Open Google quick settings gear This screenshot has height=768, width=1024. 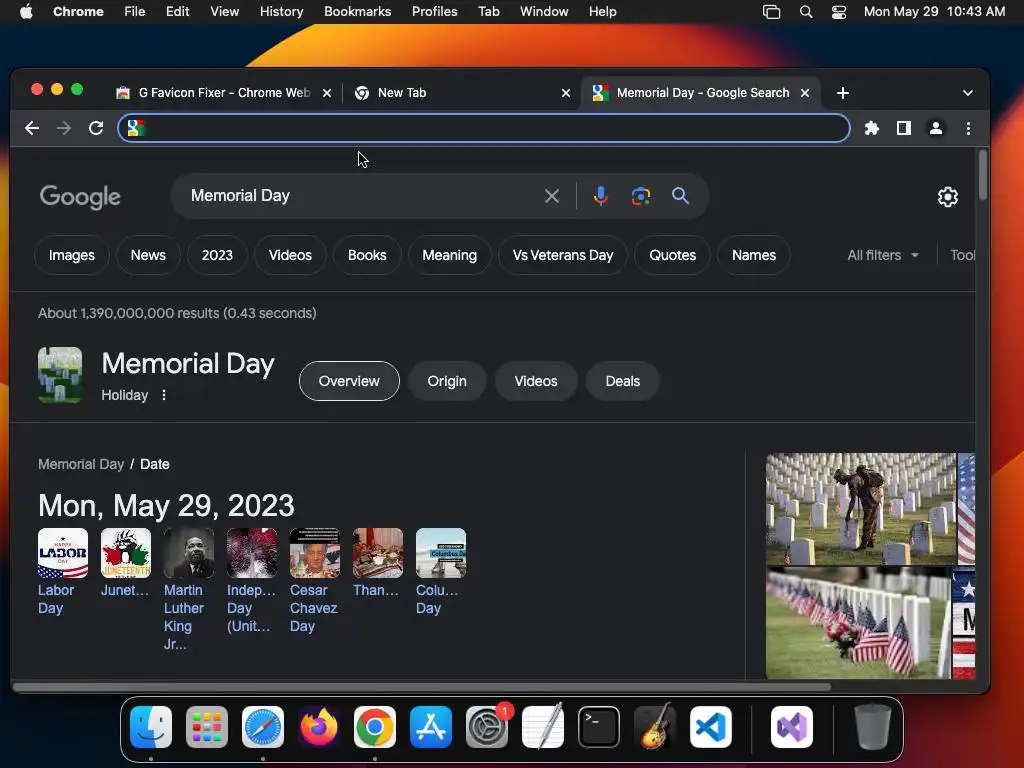click(948, 197)
